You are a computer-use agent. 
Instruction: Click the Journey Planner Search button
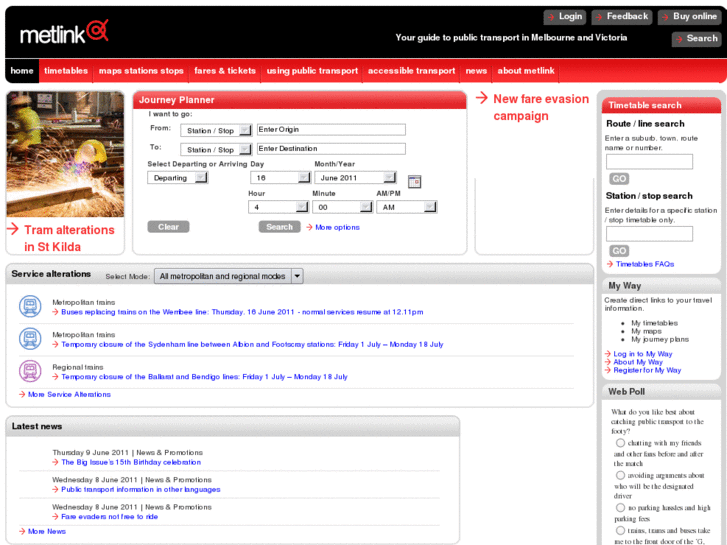280,226
